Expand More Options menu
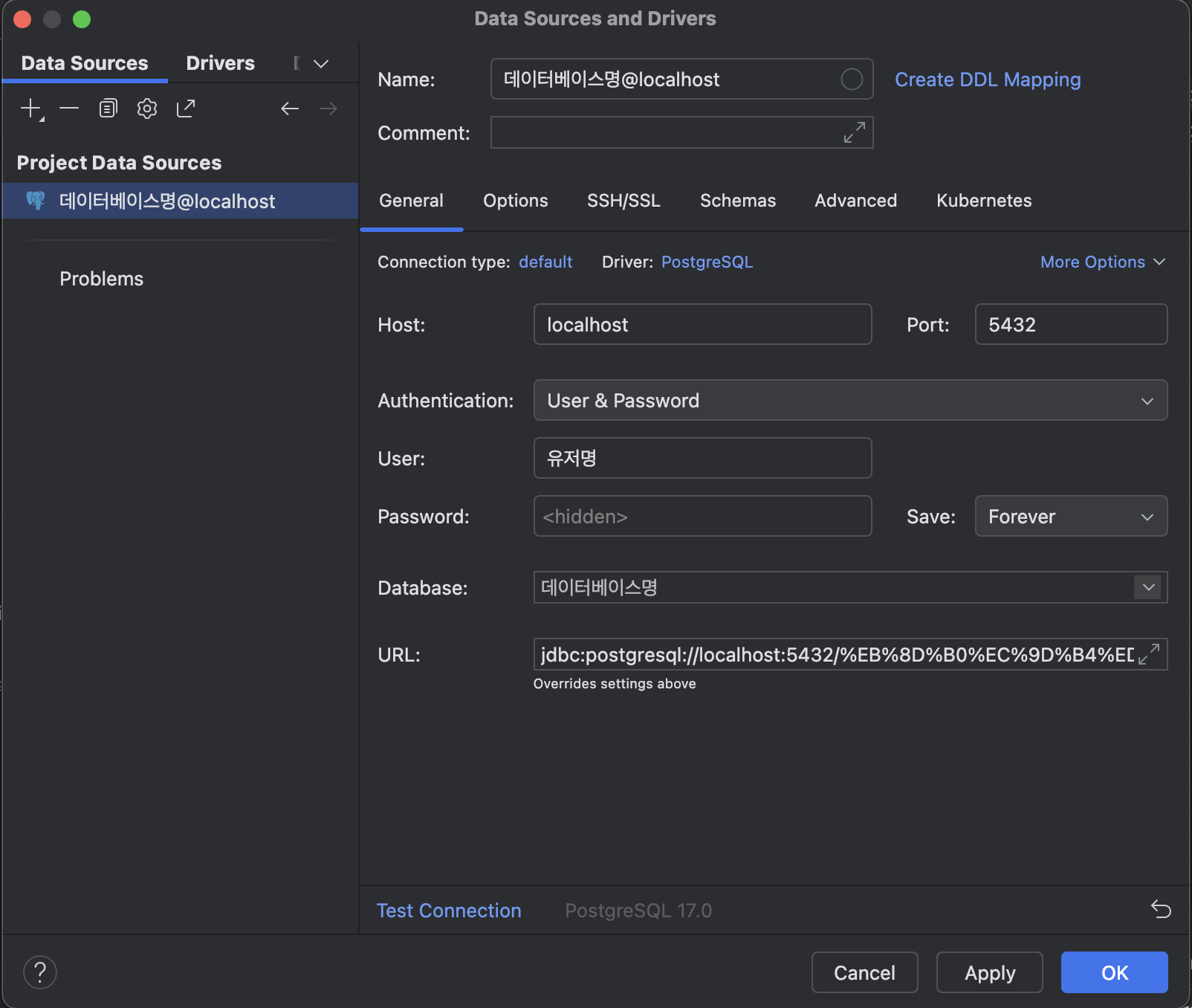 (1103, 262)
